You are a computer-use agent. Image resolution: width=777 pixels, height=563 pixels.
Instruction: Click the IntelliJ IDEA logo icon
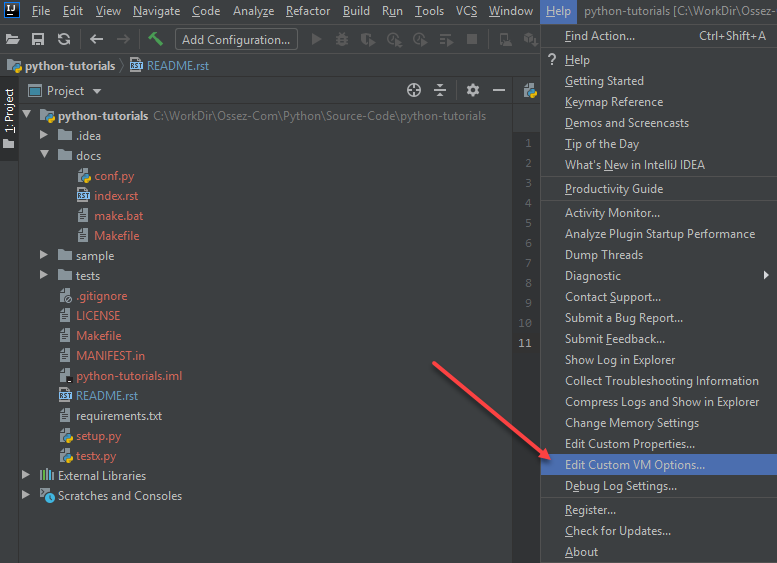tap(11, 9)
